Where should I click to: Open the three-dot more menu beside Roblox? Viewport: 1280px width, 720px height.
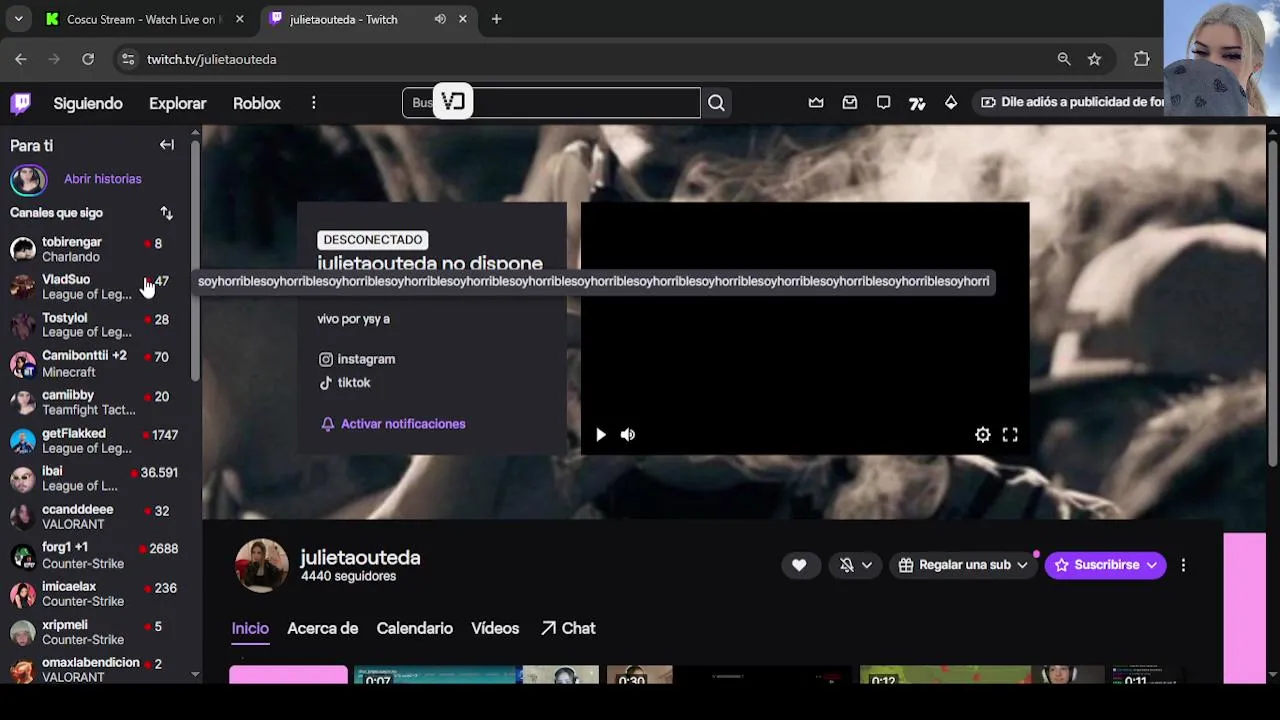click(x=314, y=103)
